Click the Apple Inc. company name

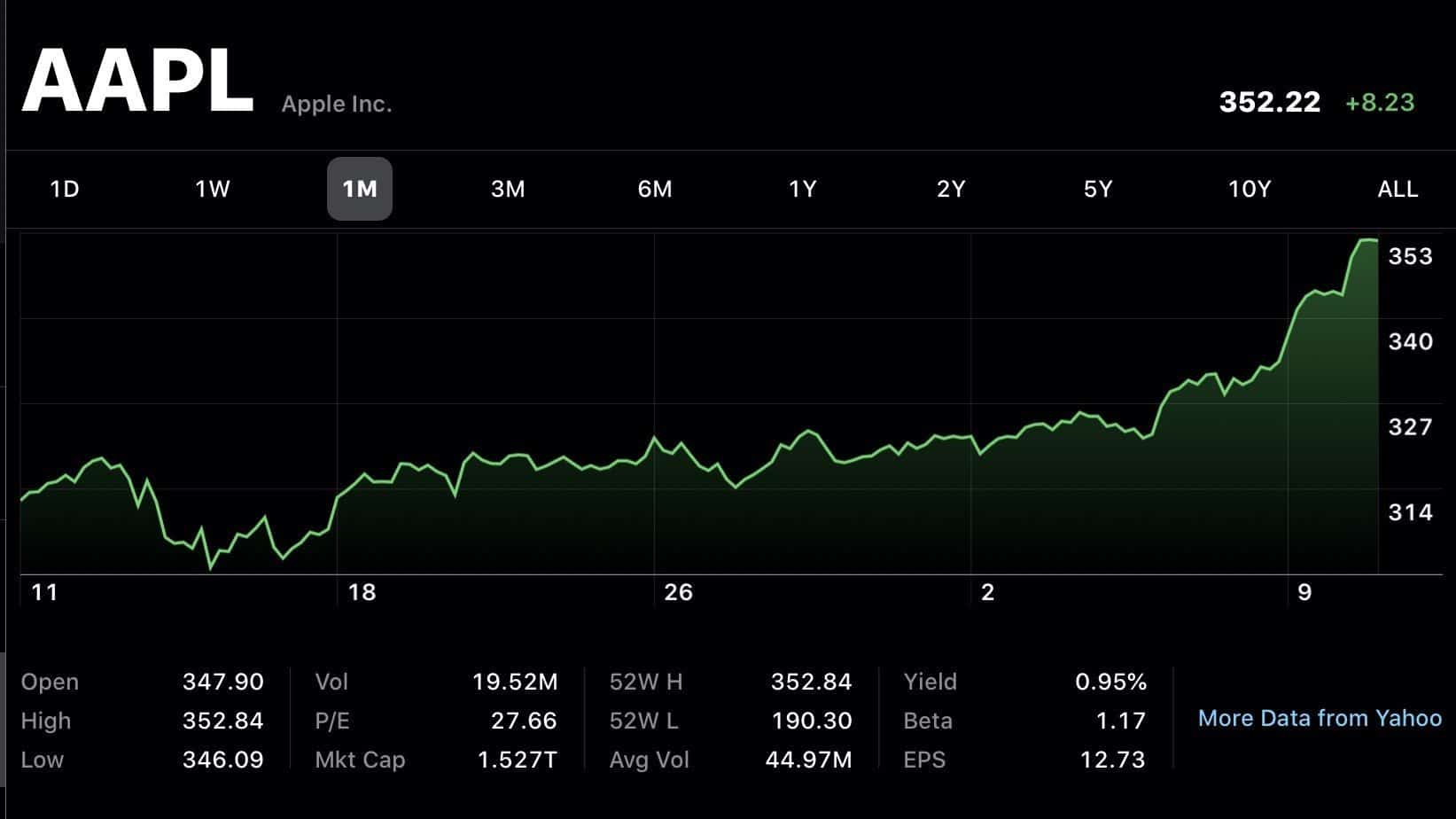pyautogui.click(x=337, y=104)
